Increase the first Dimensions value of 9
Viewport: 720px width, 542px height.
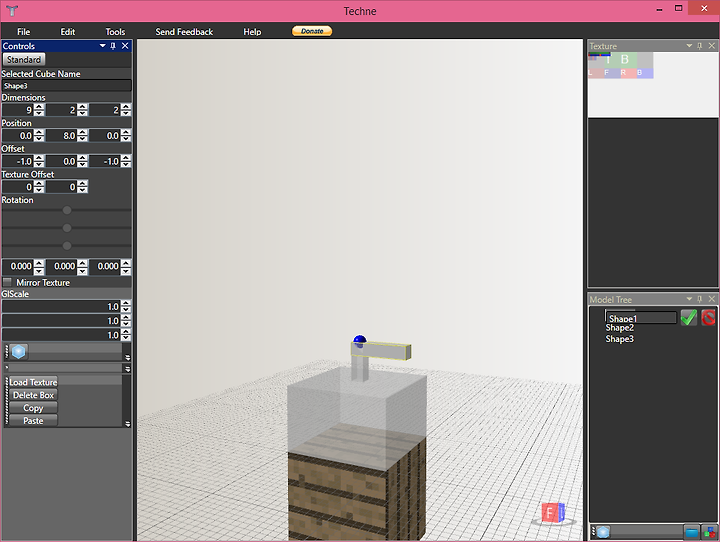pyautogui.click(x=39, y=107)
